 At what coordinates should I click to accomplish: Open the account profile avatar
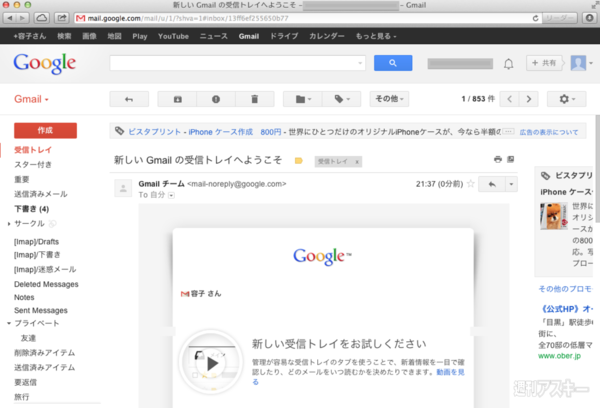click(578, 63)
